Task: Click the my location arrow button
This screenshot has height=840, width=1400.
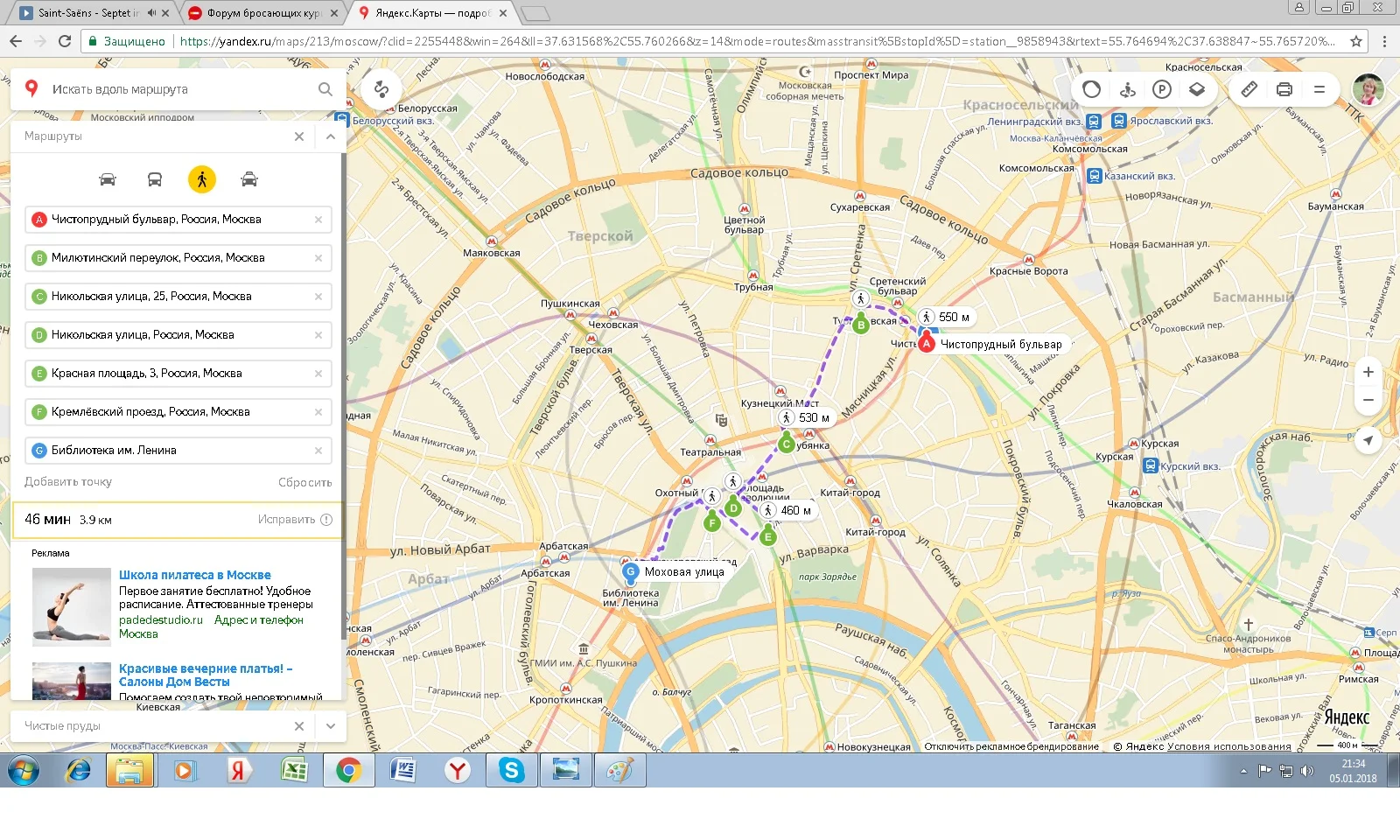Action: point(1368,440)
